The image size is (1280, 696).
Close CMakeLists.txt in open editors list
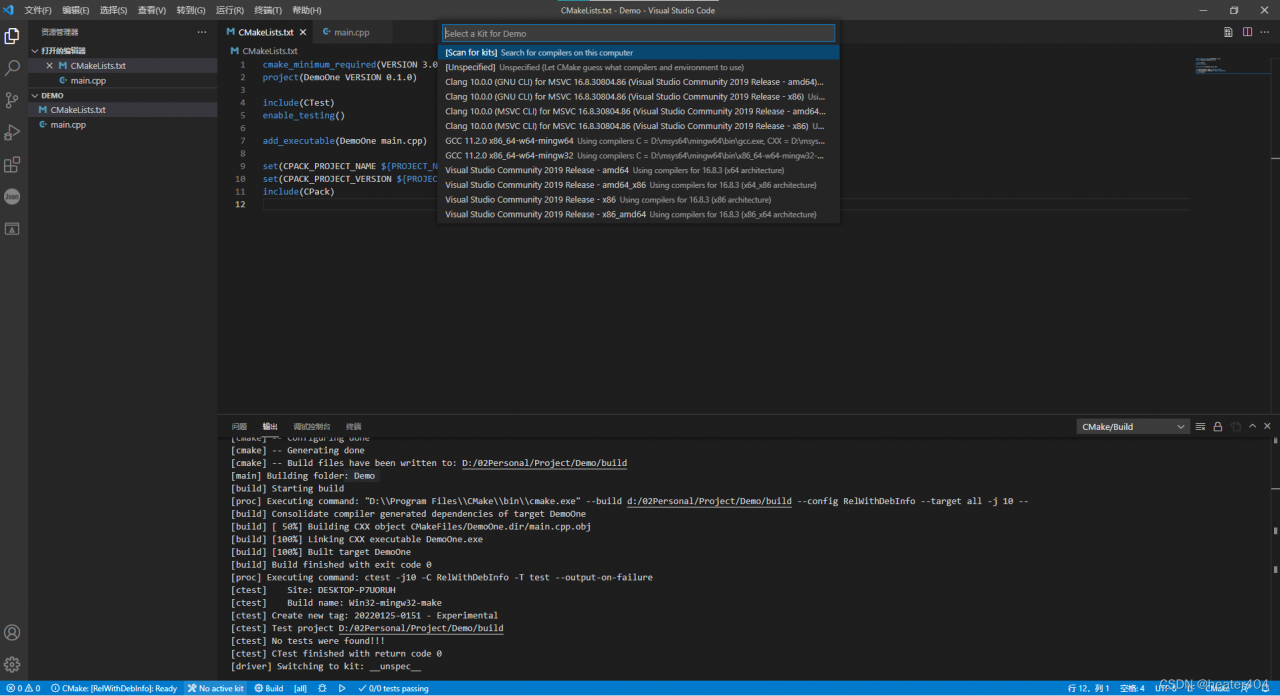[x=49, y=66]
